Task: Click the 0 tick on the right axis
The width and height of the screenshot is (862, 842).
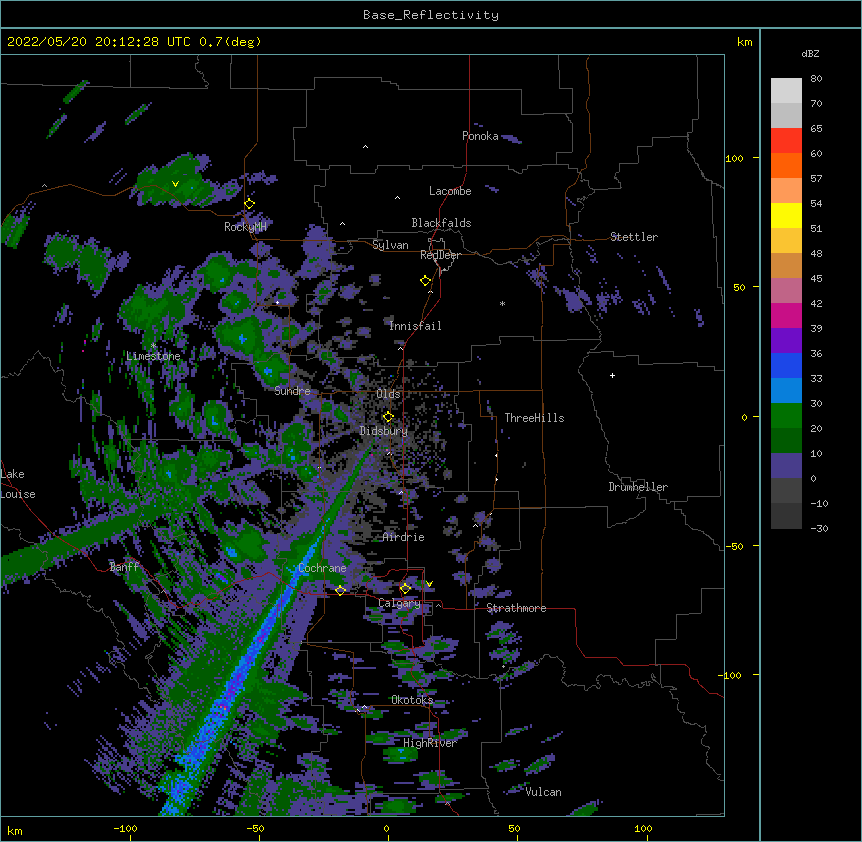Action: [x=744, y=417]
